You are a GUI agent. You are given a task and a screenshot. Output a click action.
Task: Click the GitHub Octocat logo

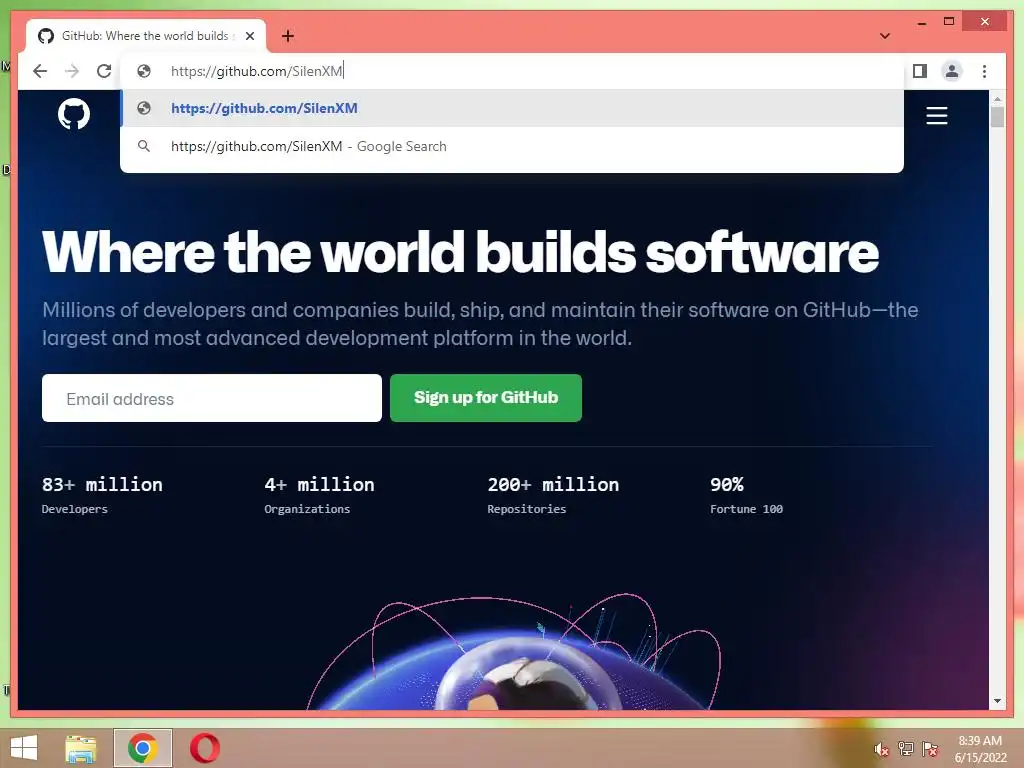tap(74, 114)
